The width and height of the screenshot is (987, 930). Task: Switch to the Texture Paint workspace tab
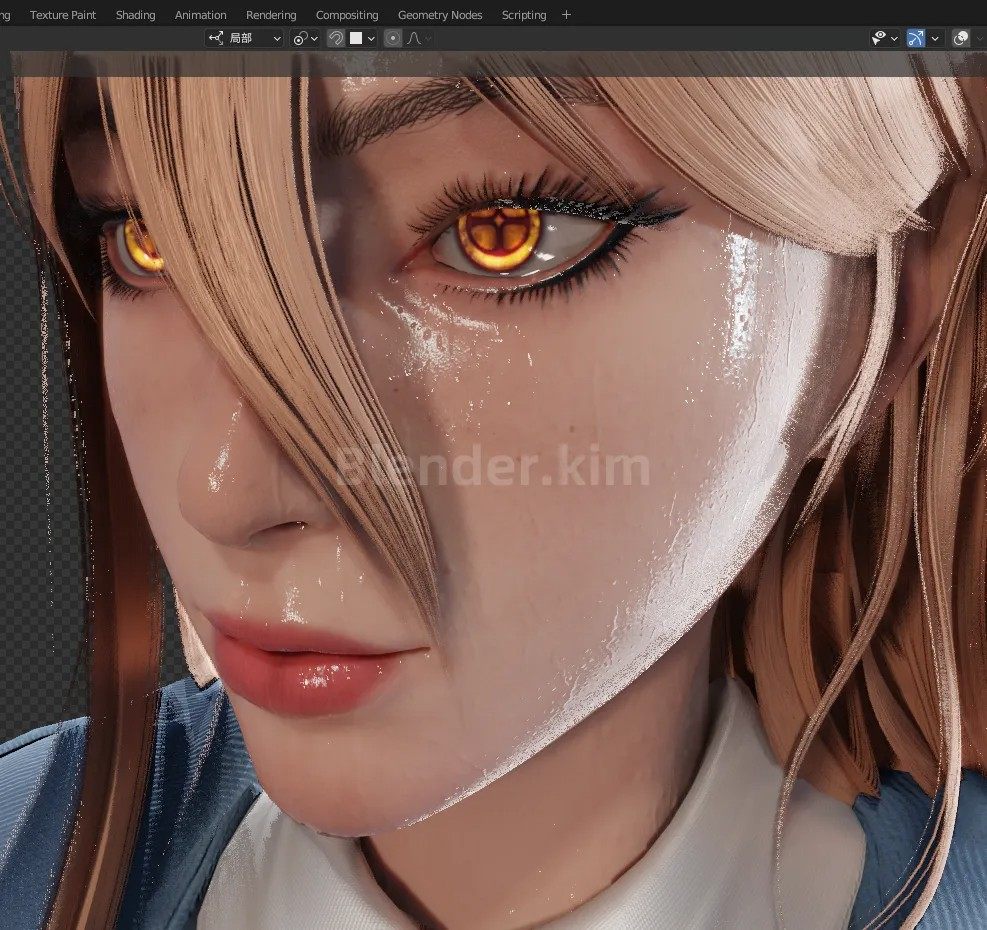click(x=63, y=14)
